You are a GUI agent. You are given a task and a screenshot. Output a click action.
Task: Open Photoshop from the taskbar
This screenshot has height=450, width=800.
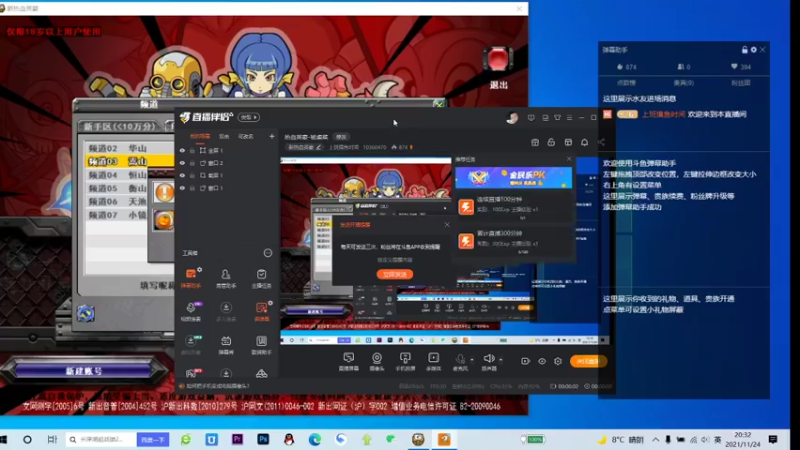click(x=263, y=439)
